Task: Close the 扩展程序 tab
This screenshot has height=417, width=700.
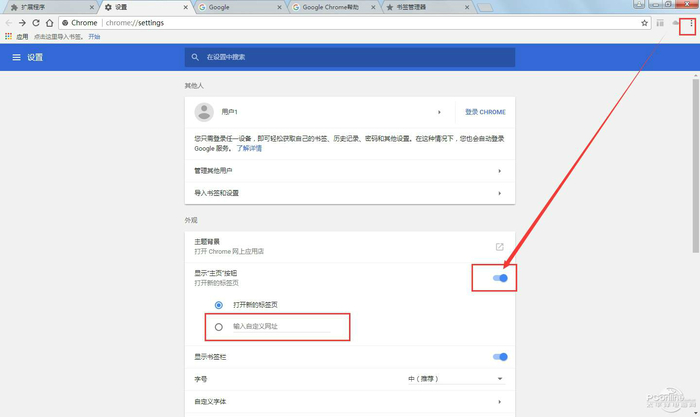Action: (92, 7)
